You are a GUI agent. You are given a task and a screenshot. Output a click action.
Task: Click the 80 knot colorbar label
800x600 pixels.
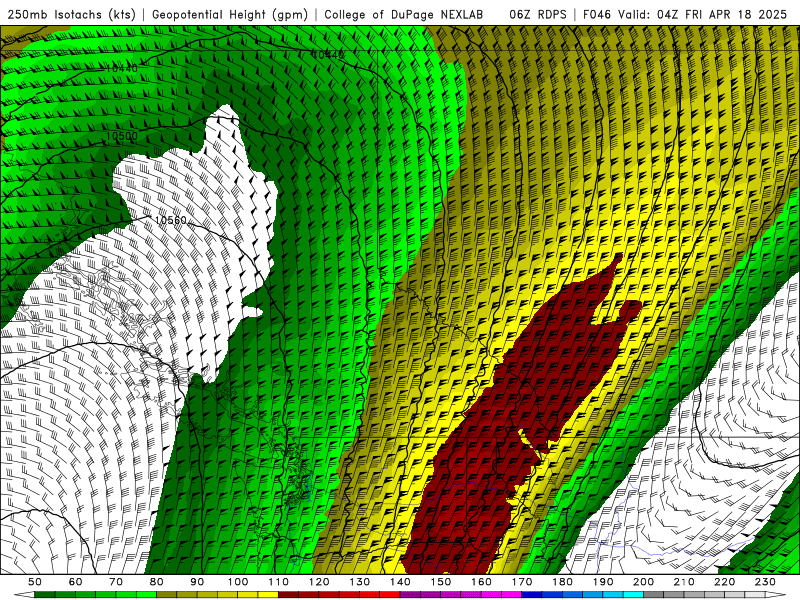click(x=157, y=582)
